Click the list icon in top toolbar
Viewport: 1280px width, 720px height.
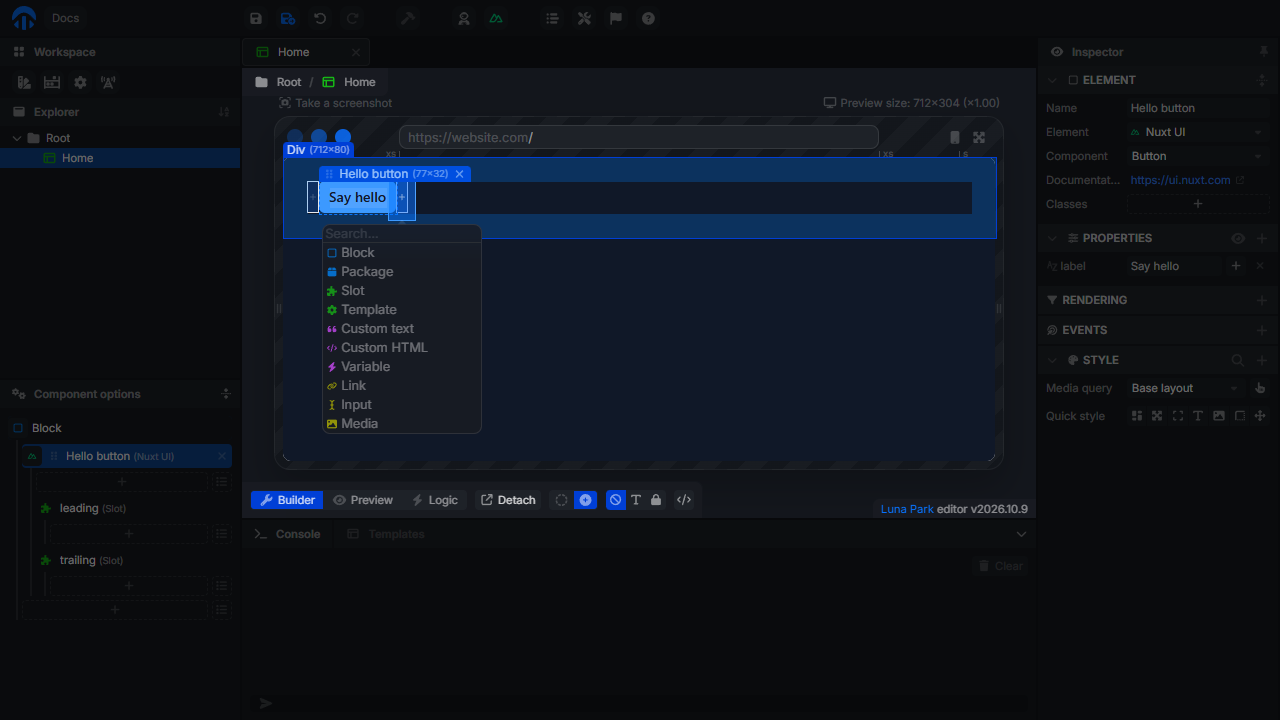552,18
